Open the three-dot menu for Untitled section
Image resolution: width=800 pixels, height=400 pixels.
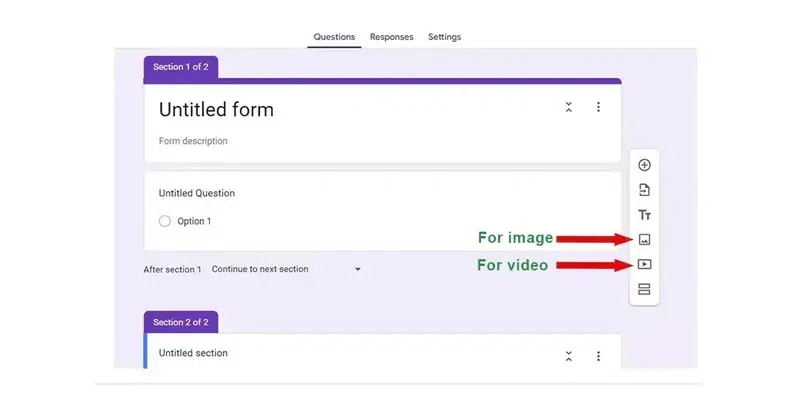598,356
